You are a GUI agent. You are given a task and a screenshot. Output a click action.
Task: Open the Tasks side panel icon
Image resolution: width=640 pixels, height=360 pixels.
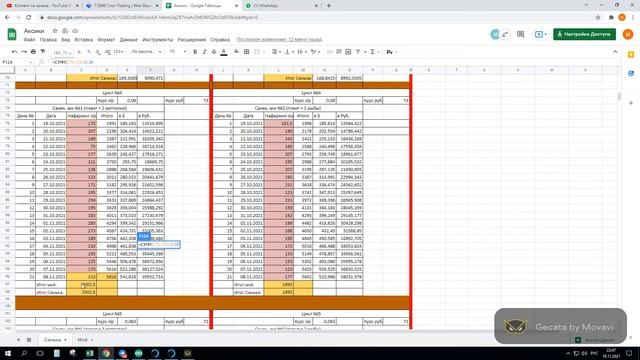(x=631, y=73)
